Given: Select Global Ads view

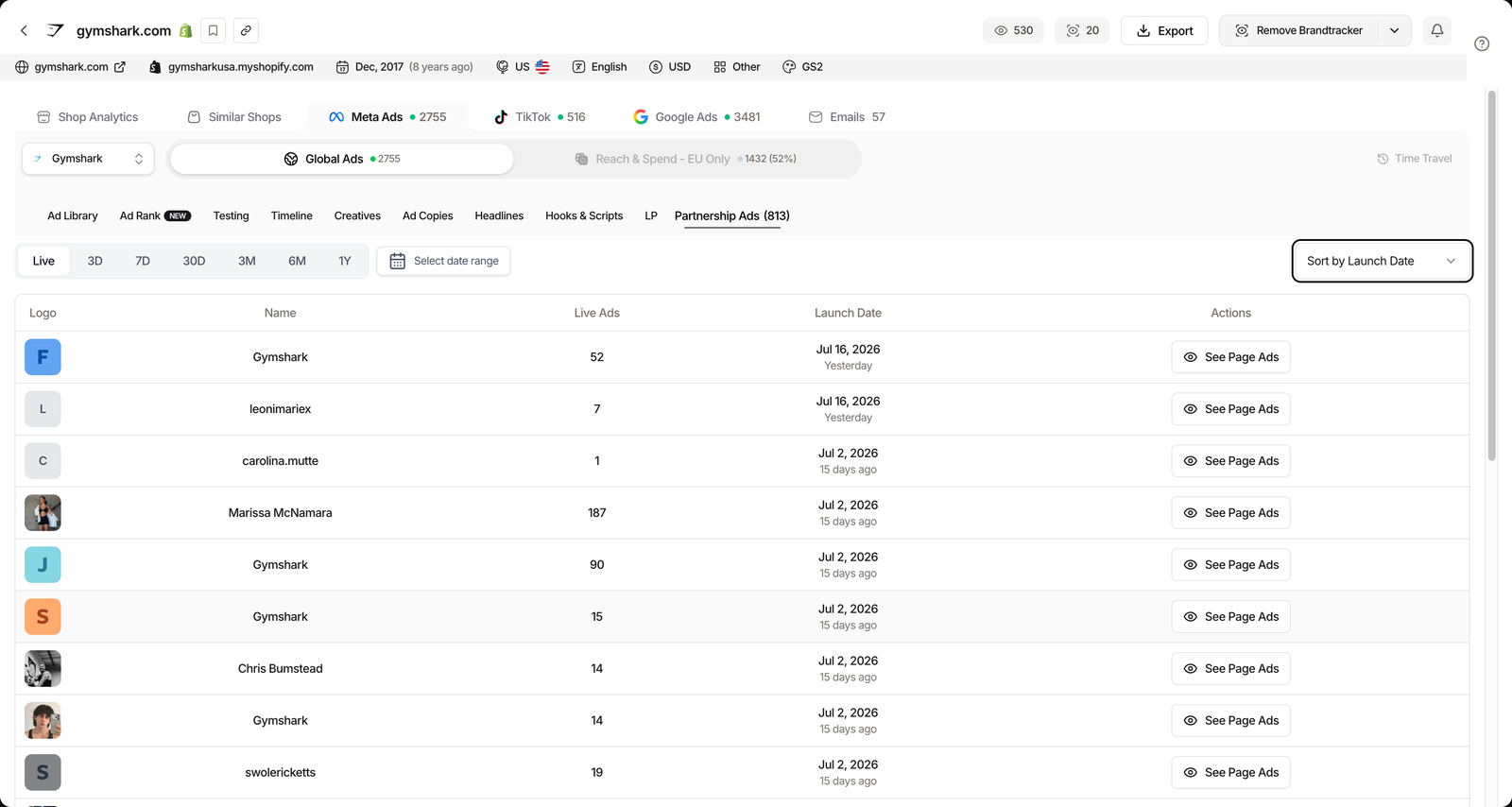Looking at the screenshot, I should (342, 159).
